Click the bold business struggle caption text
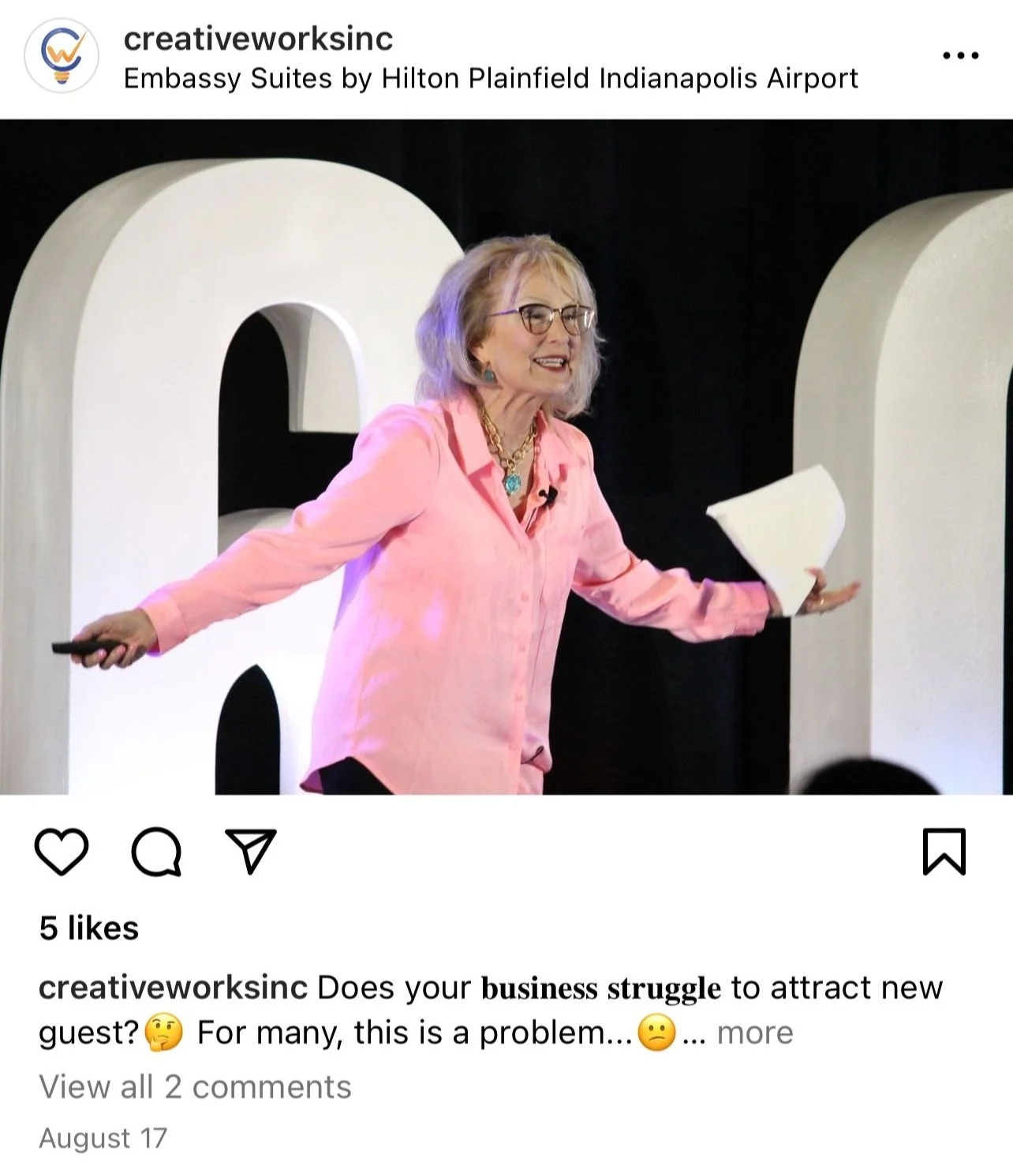This screenshot has height=1176, width=1013. point(600,988)
